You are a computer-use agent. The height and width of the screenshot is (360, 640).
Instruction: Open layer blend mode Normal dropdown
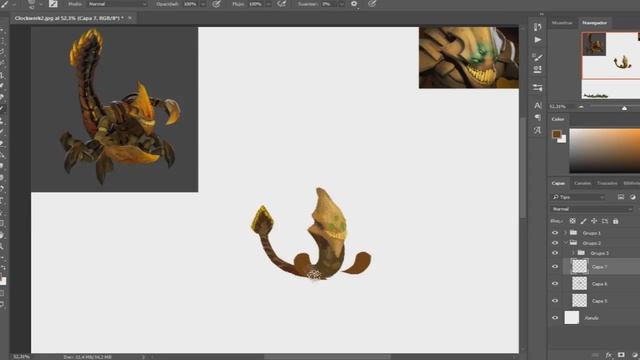coord(592,209)
